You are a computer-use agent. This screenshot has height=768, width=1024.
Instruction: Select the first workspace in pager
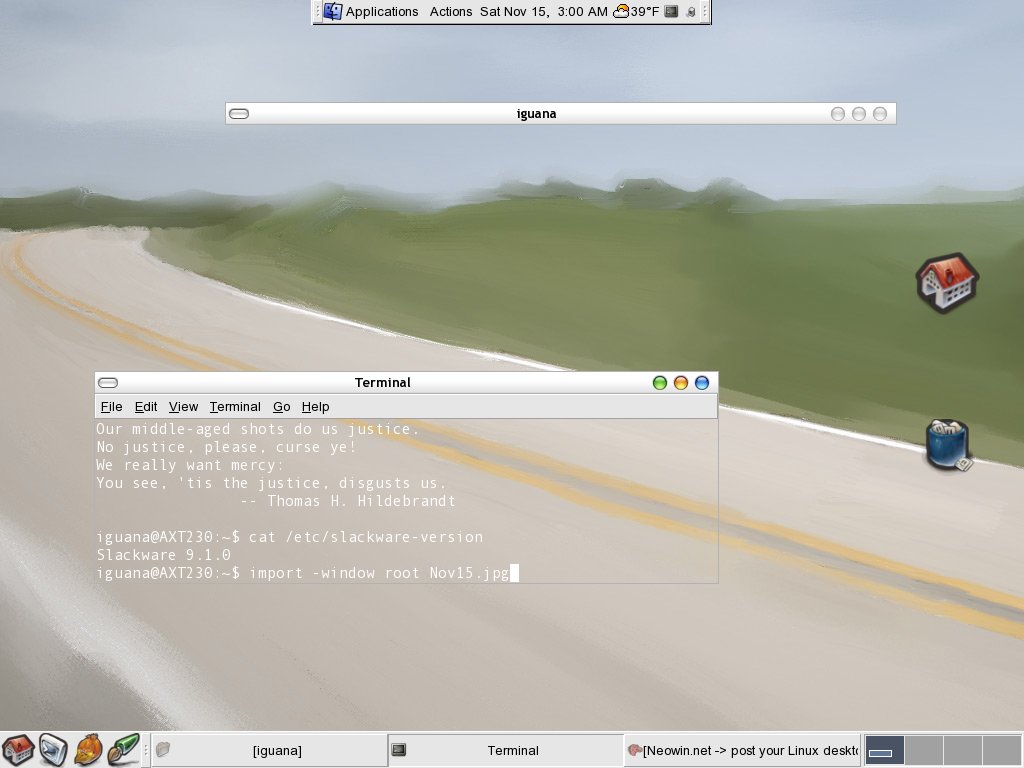[884, 750]
